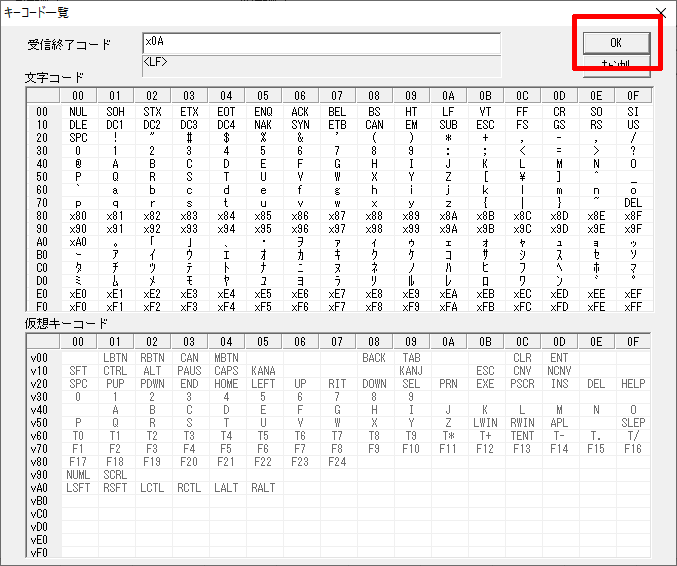Viewport: 677px width, 566px height.
Task: Click the RALT virtual key cell
Action: [x=263, y=487]
